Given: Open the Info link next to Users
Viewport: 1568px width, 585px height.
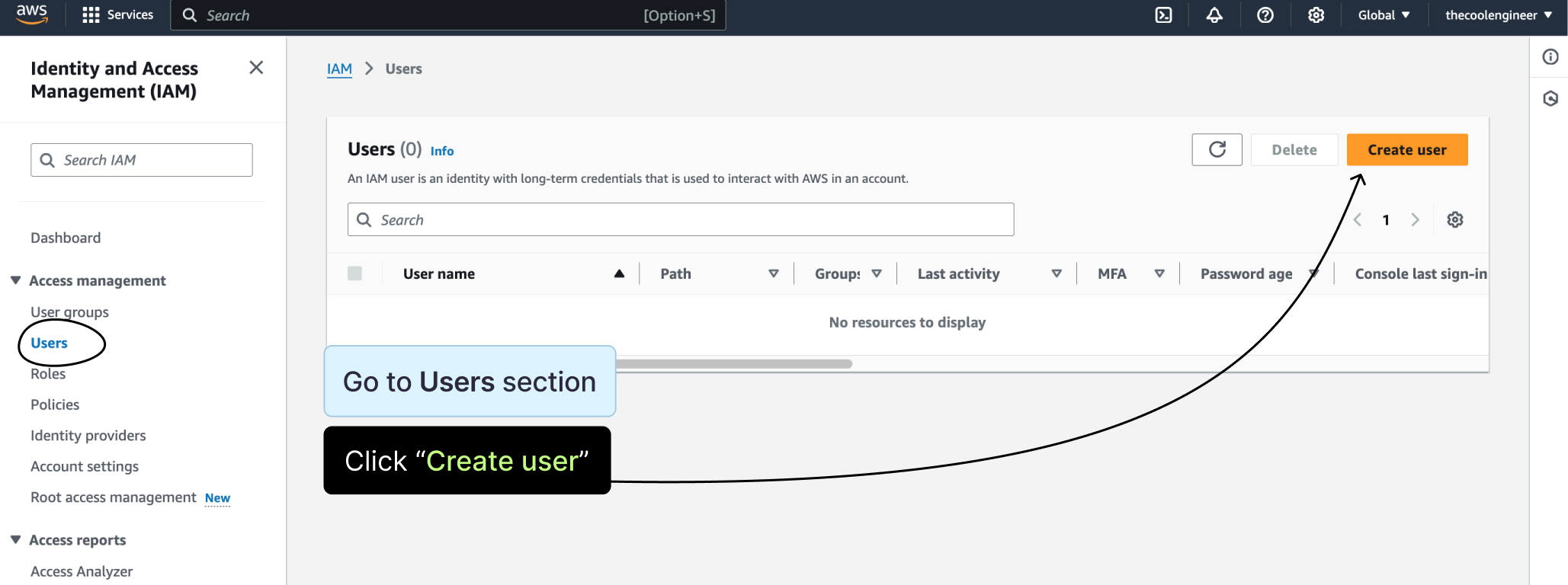Looking at the screenshot, I should point(442,151).
